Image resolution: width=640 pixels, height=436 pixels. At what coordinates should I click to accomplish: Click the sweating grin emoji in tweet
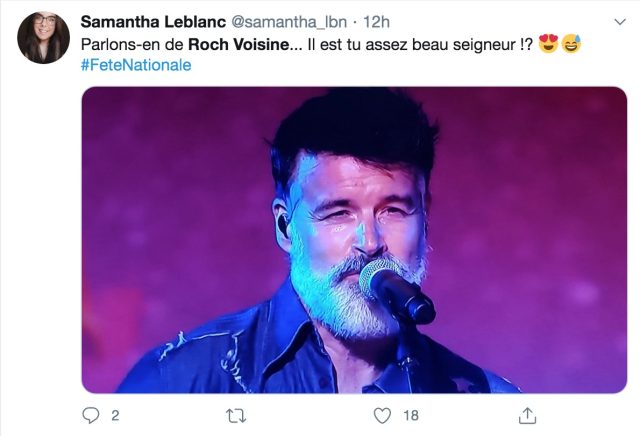pos(571,43)
